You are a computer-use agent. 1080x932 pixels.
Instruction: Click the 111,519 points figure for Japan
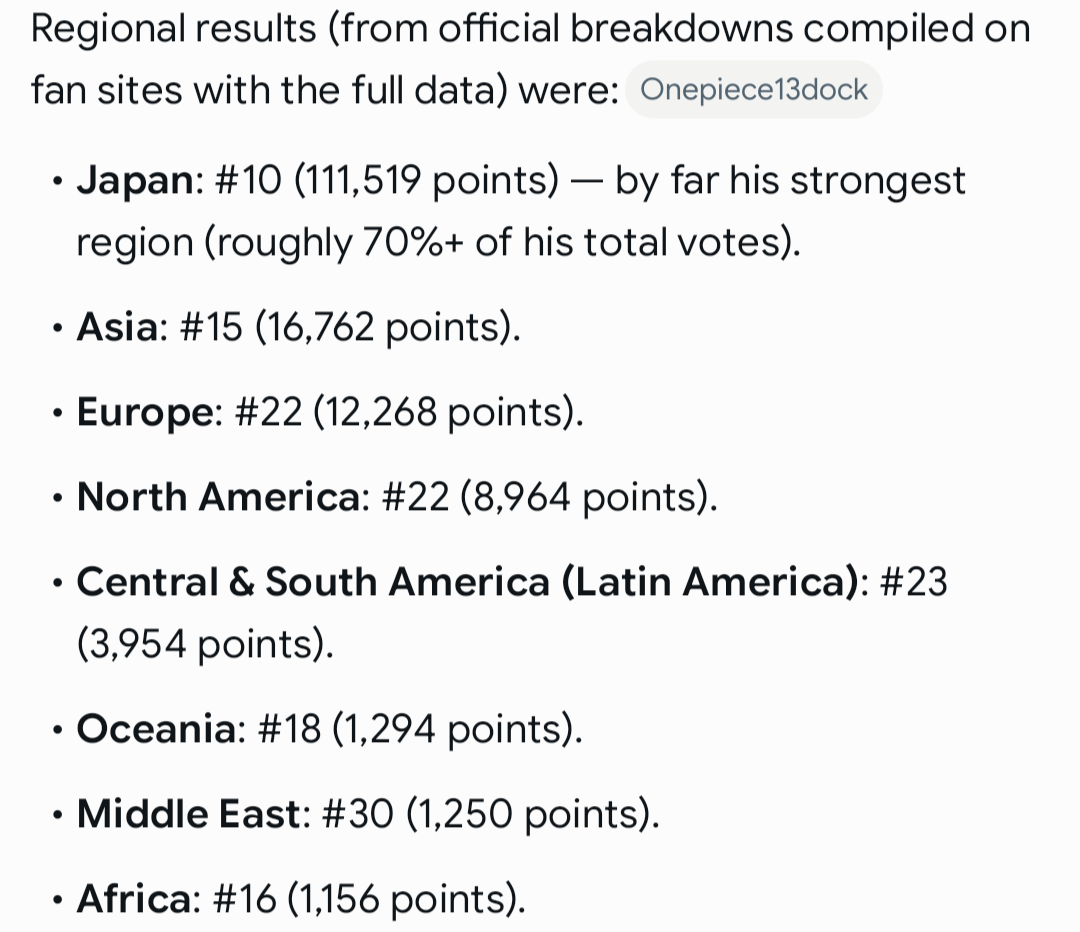(x=426, y=181)
